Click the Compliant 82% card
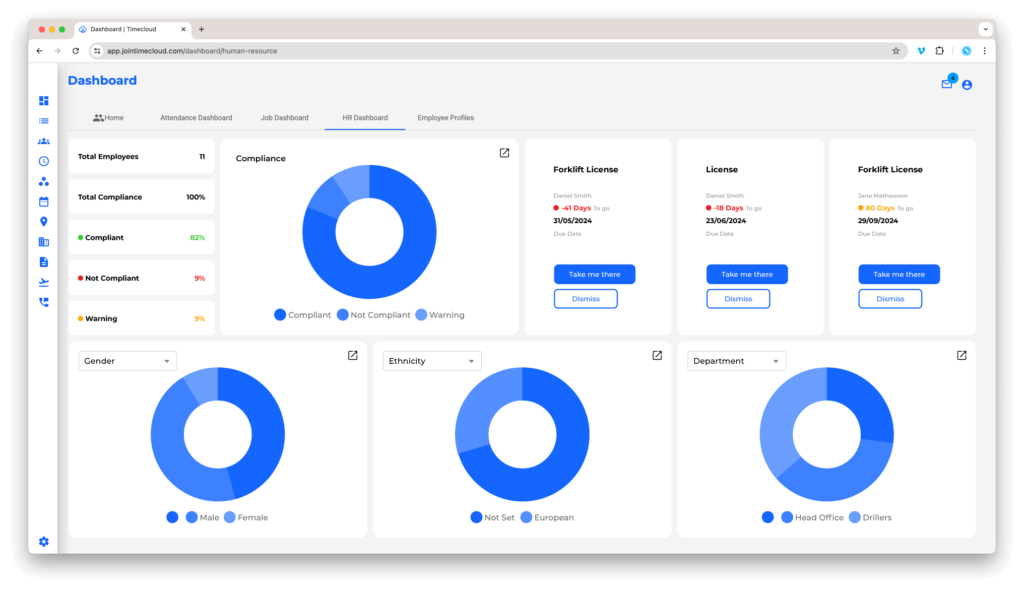Viewport: 1024px width, 591px height. pos(141,238)
